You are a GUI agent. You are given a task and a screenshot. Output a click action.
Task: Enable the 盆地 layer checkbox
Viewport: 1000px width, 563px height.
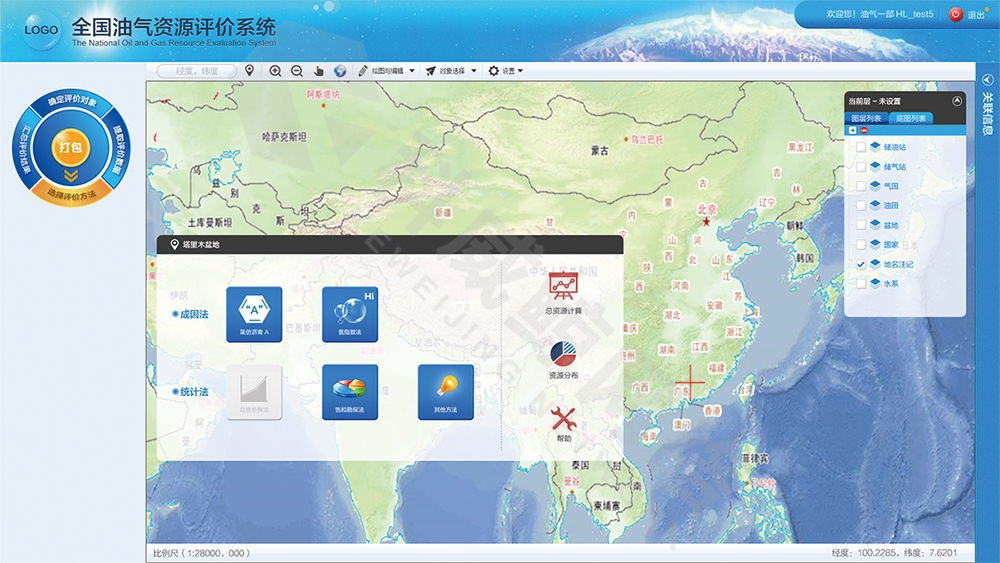(x=860, y=225)
